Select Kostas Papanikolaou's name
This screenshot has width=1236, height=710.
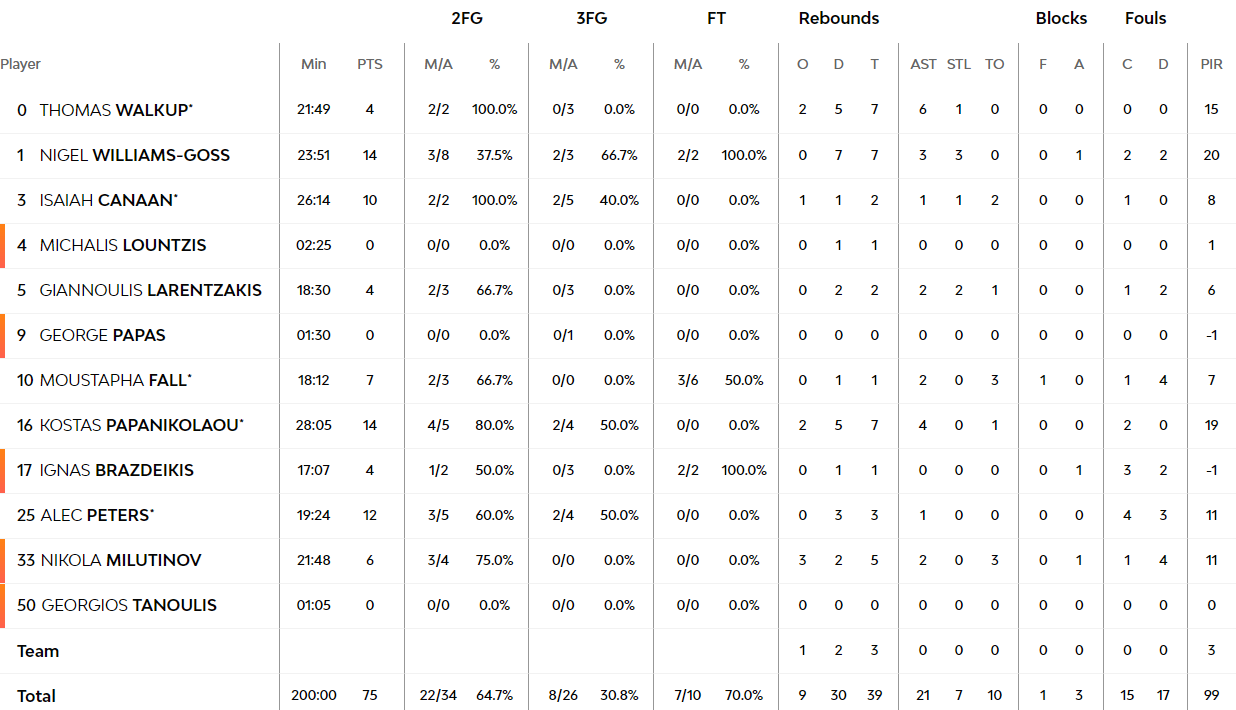[x=142, y=425]
